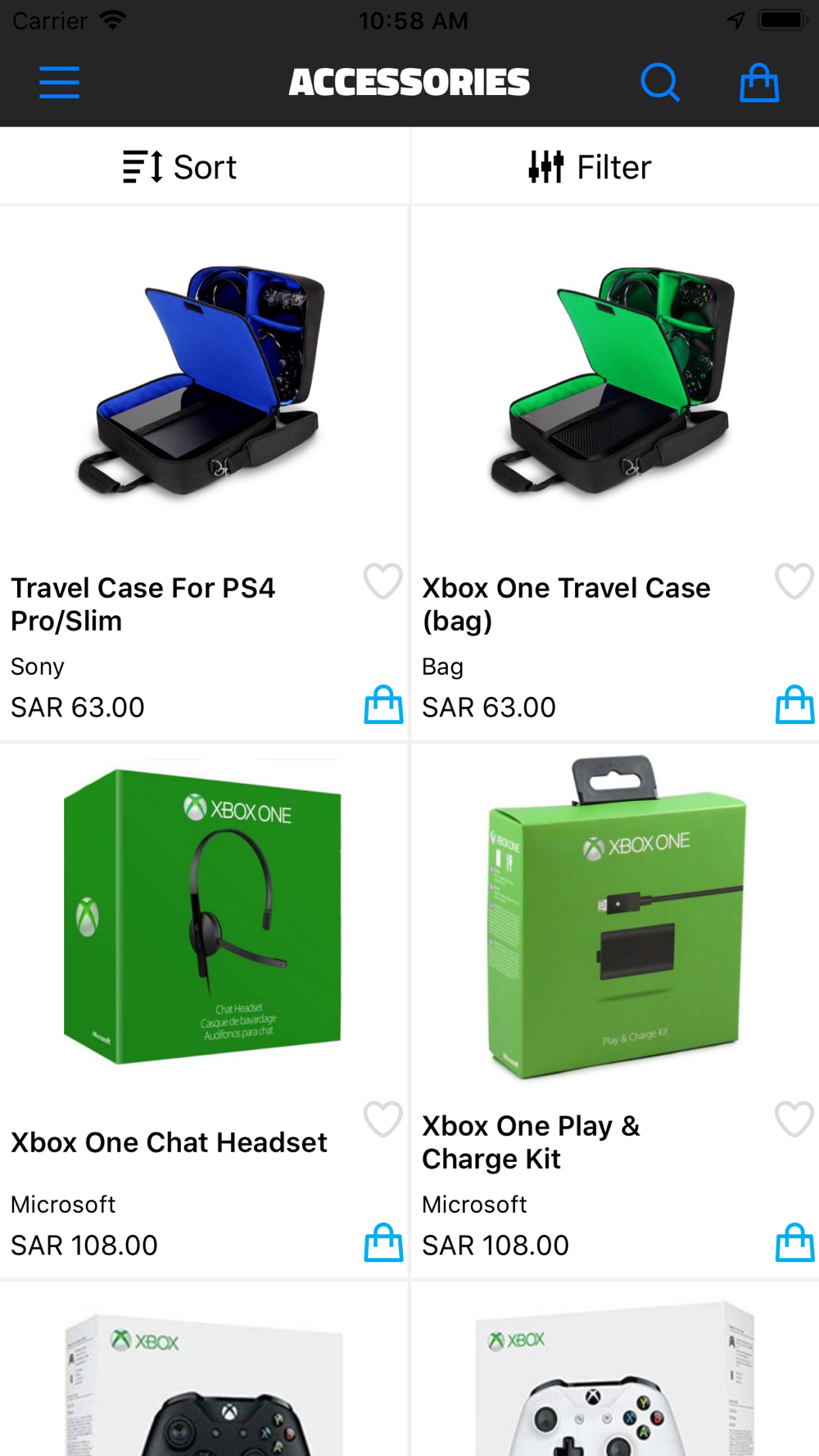Open the hamburger navigation menu

pyautogui.click(x=59, y=83)
